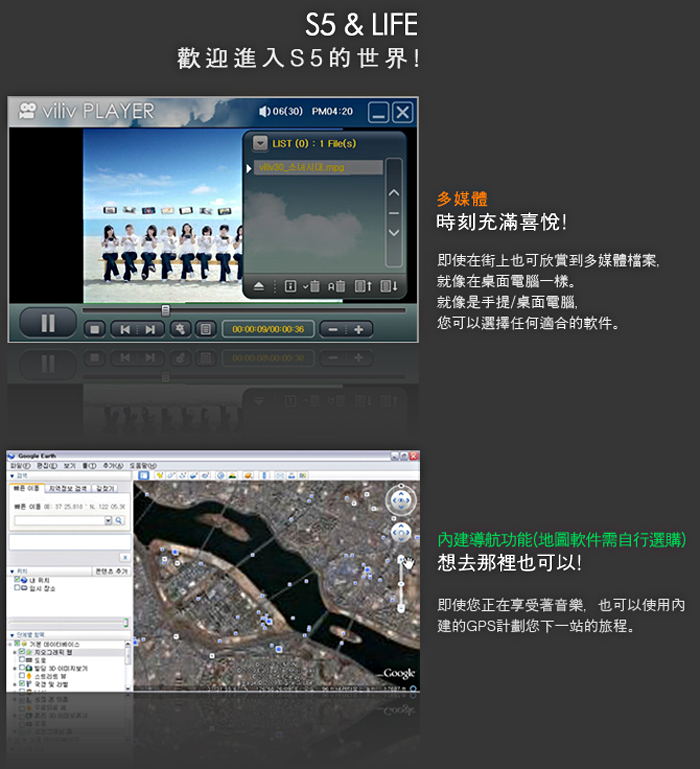
Task: Click the small X clear results button
Action: 125,558
